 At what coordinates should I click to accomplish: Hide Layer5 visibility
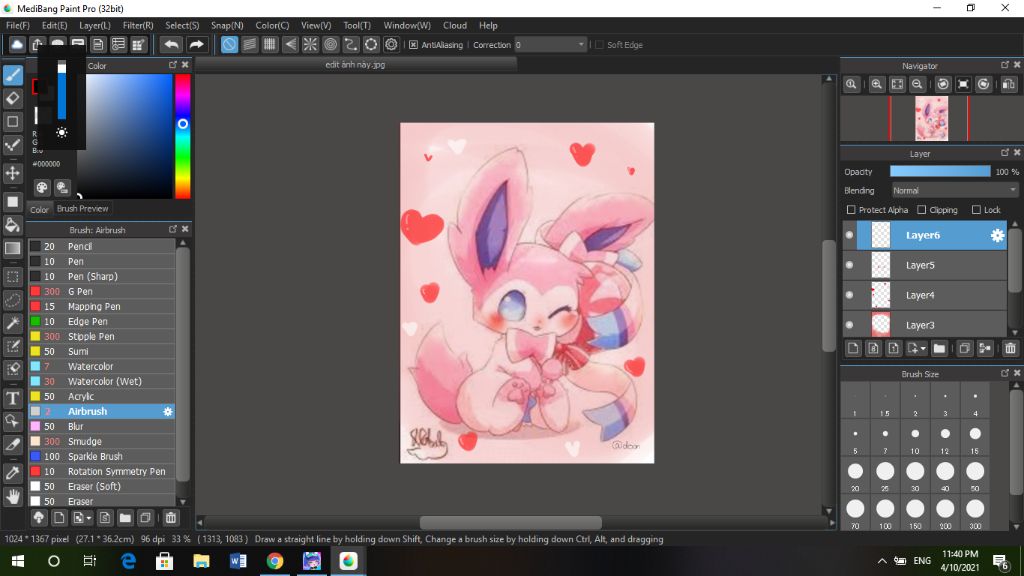click(850, 265)
